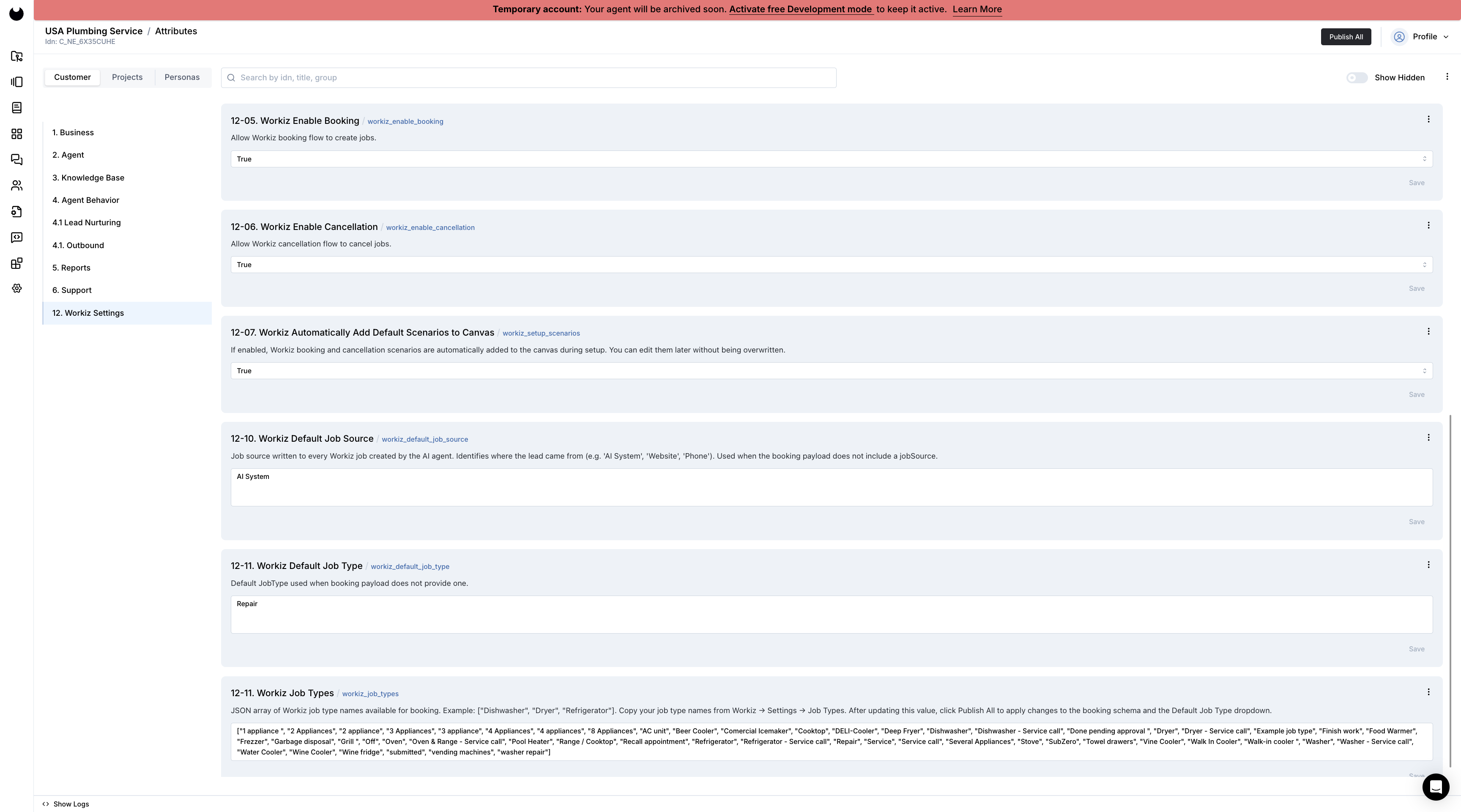
Task: Click the Default Job Type text area
Action: pyautogui.click(x=832, y=615)
